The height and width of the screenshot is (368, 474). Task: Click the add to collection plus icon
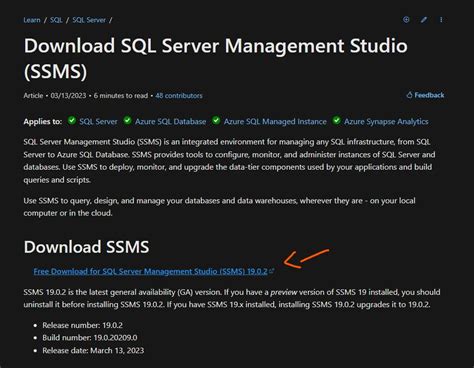406,20
